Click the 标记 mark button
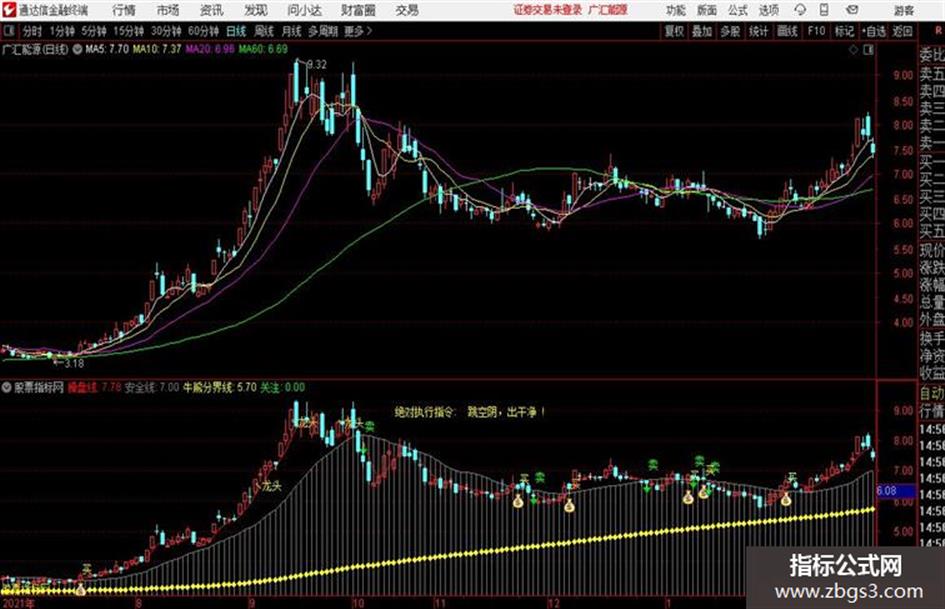945x609 pixels. coord(844,31)
